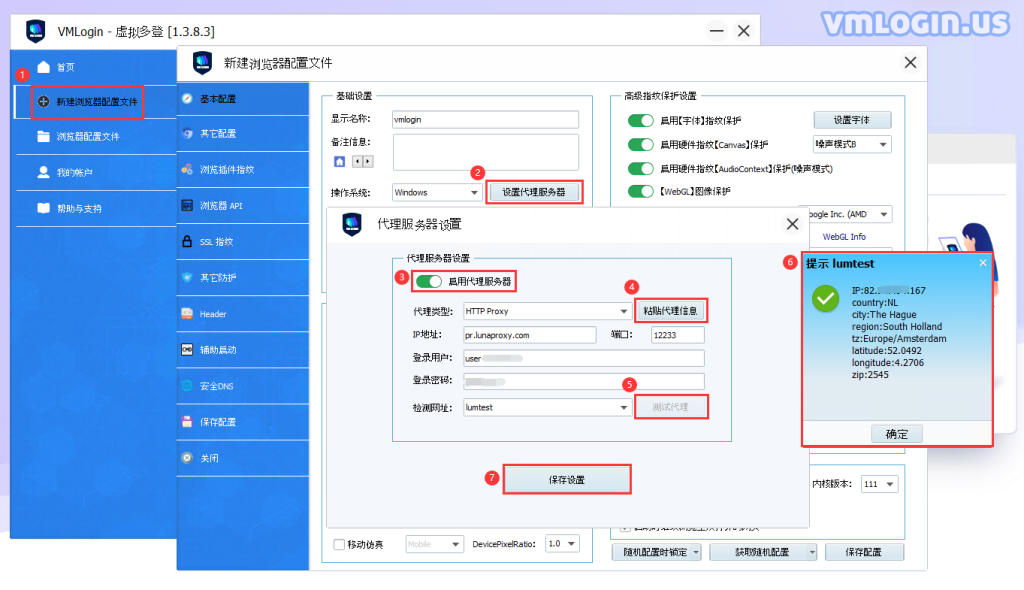Check the mobile emulation checkbox

click(x=339, y=544)
